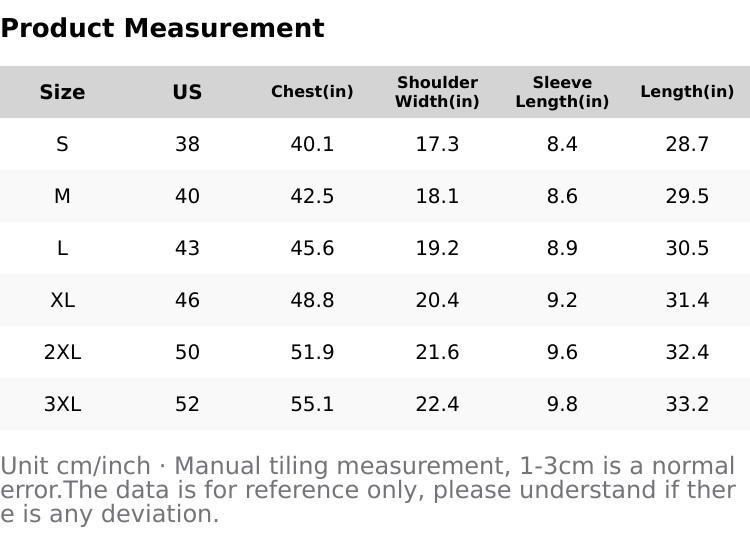Click the Size column header
This screenshot has height=550, width=750.
click(62, 92)
